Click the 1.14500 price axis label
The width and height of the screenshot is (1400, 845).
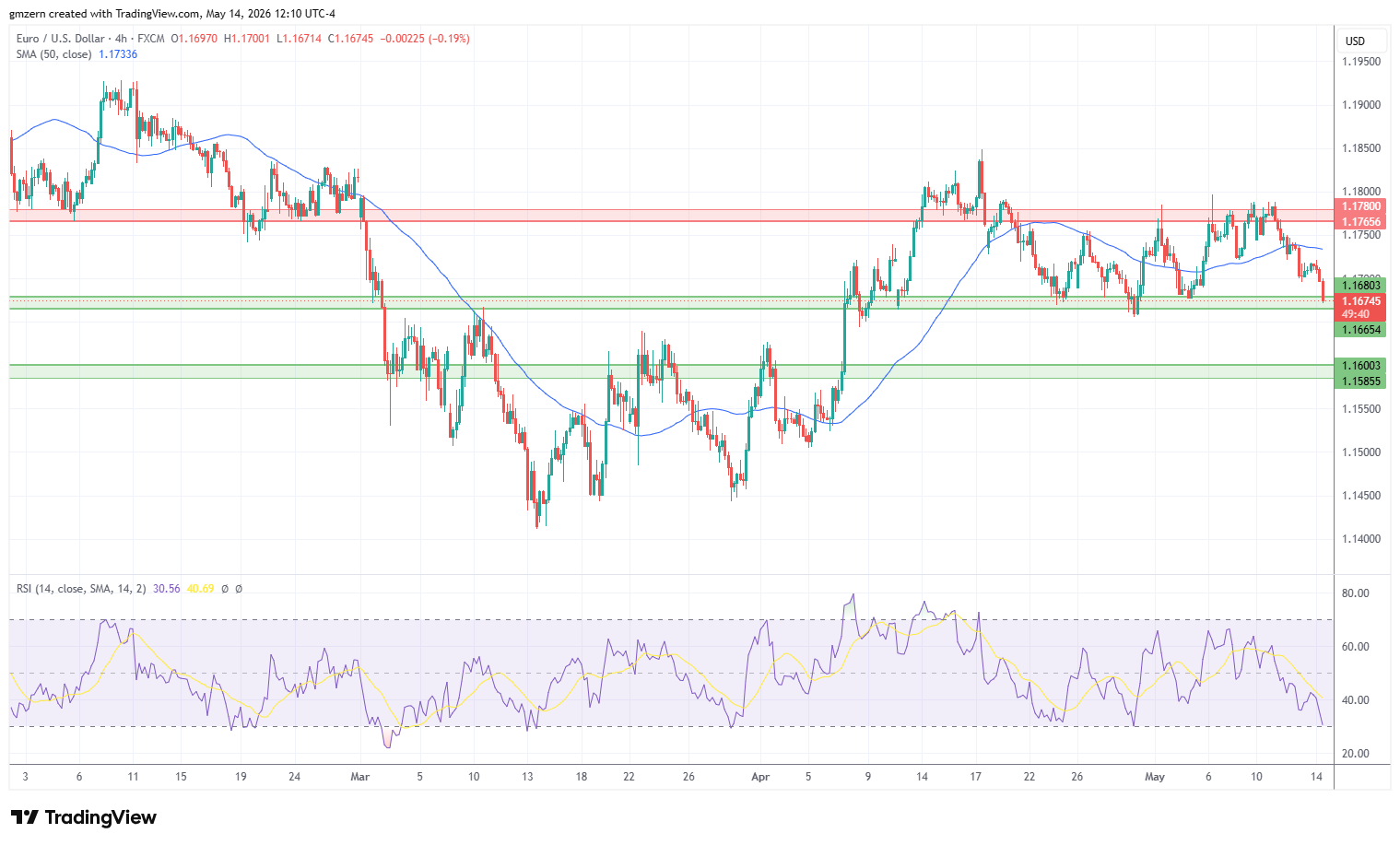tap(1361, 496)
